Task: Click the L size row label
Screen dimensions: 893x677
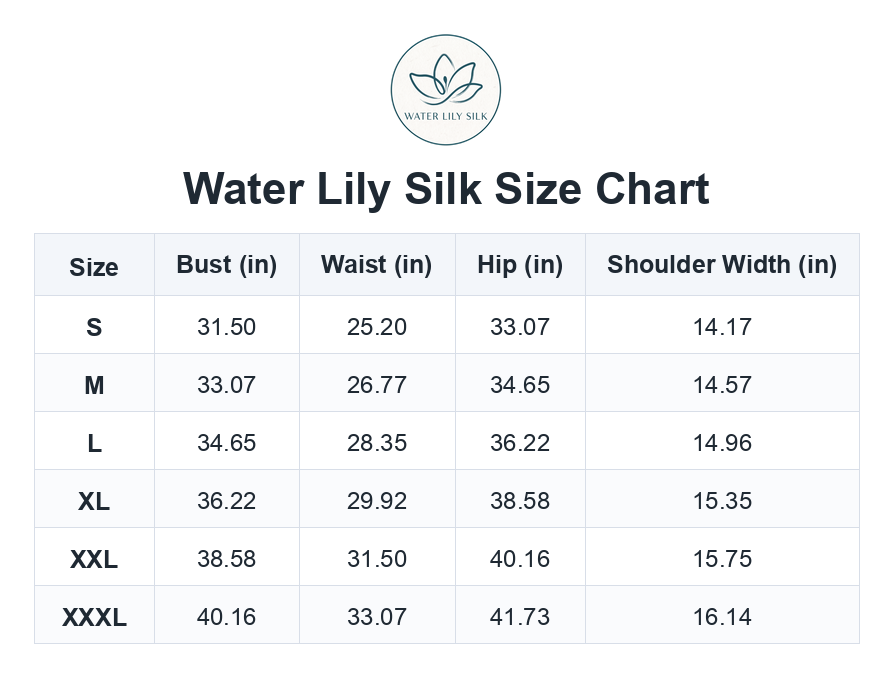Action: tap(94, 444)
